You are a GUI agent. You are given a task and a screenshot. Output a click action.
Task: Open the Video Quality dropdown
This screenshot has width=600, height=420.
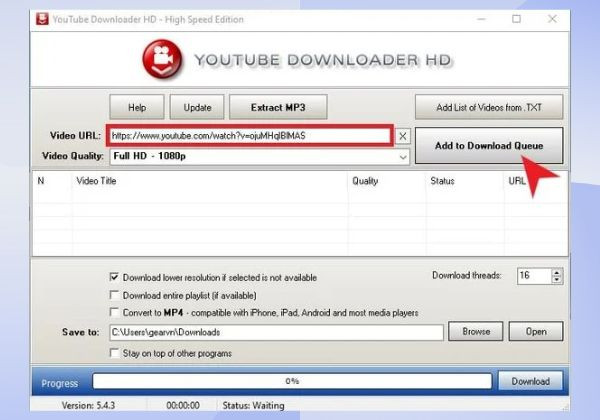[259, 156]
